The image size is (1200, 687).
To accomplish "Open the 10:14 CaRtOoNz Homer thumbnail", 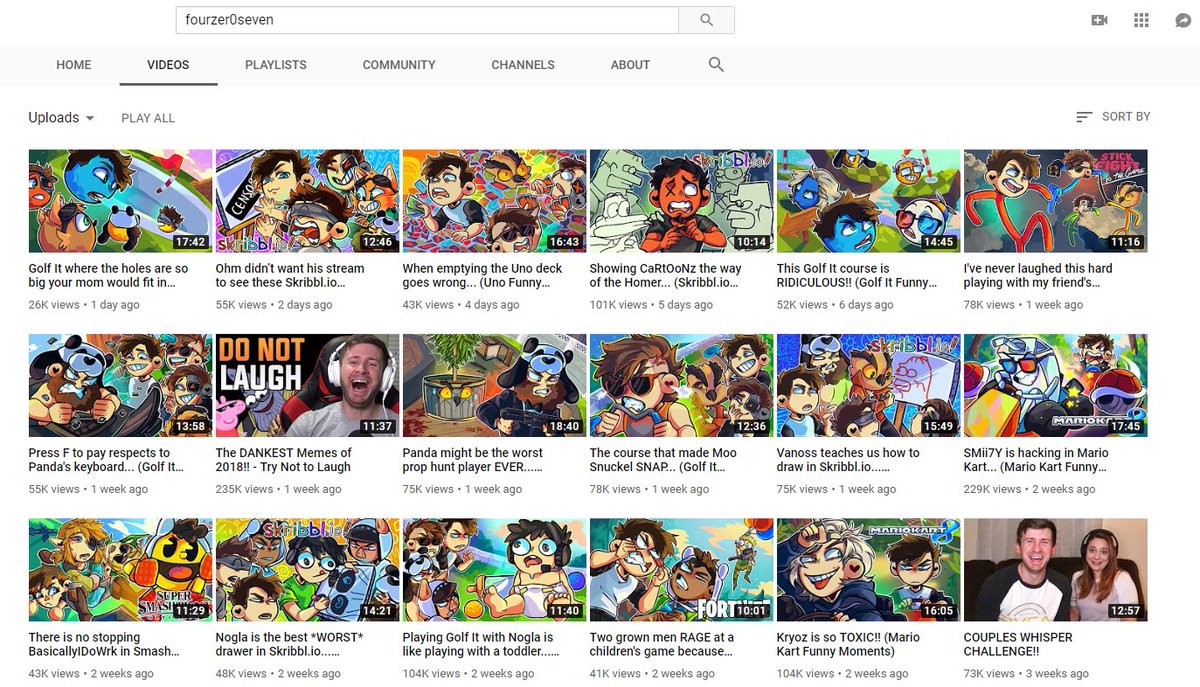I will pyautogui.click(x=681, y=201).
